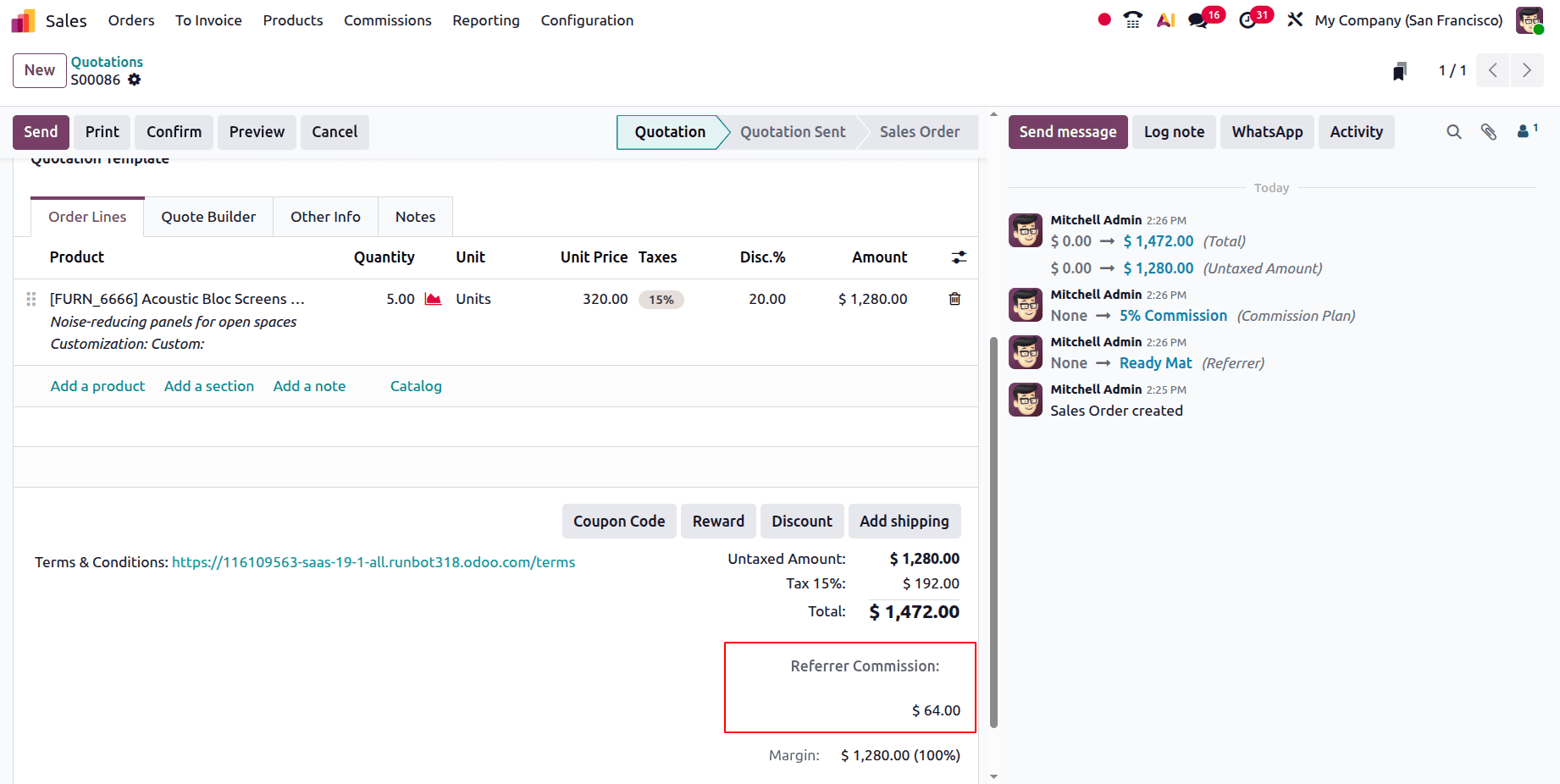This screenshot has width=1560, height=784.
Task: Edit the quantity 5.00 cell
Action: coord(401,299)
